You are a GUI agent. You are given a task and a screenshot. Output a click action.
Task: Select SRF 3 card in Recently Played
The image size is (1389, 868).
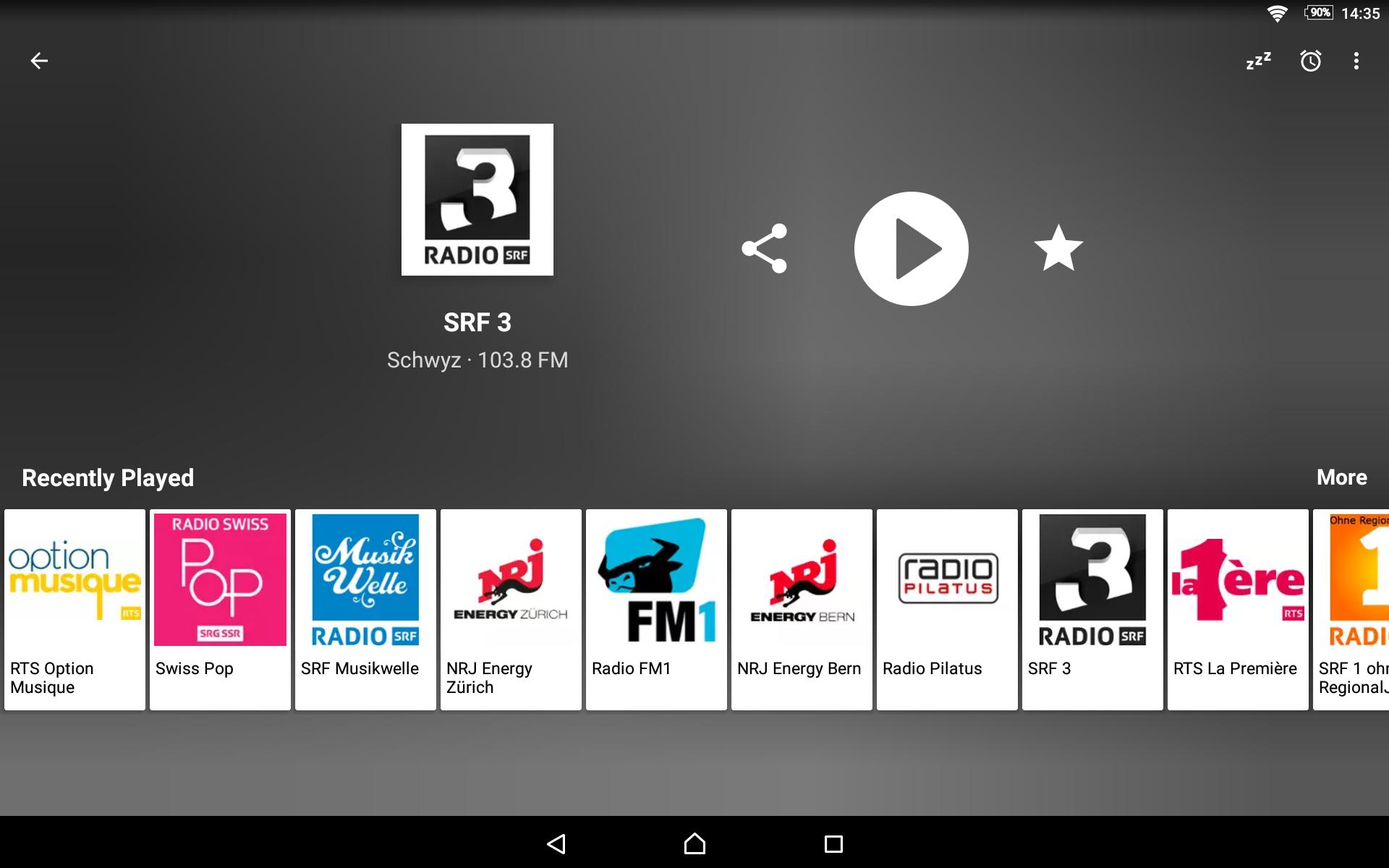[x=1092, y=610]
